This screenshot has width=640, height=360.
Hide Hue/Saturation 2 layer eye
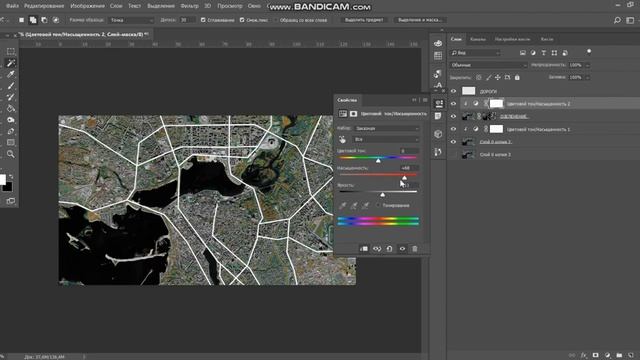[453, 104]
